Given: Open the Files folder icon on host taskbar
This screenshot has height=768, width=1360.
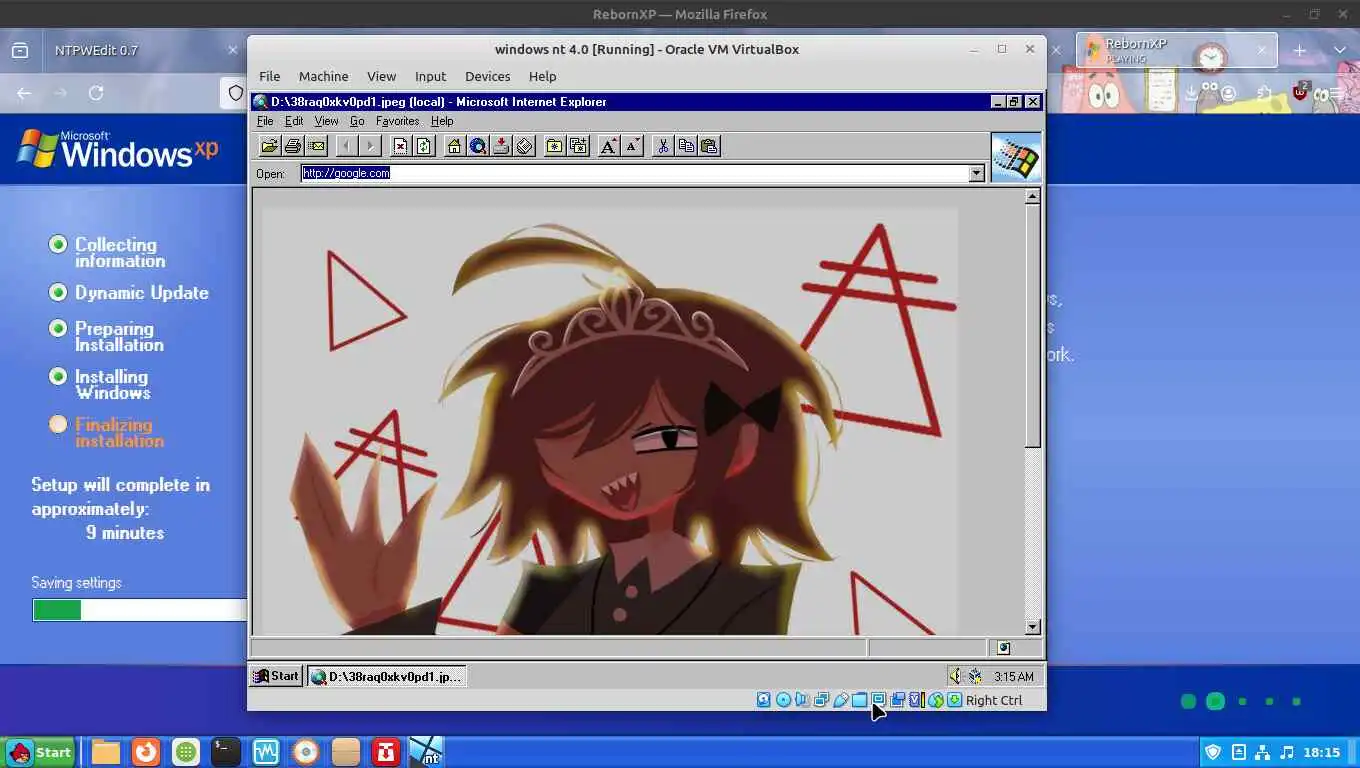Looking at the screenshot, I should coord(106,752).
